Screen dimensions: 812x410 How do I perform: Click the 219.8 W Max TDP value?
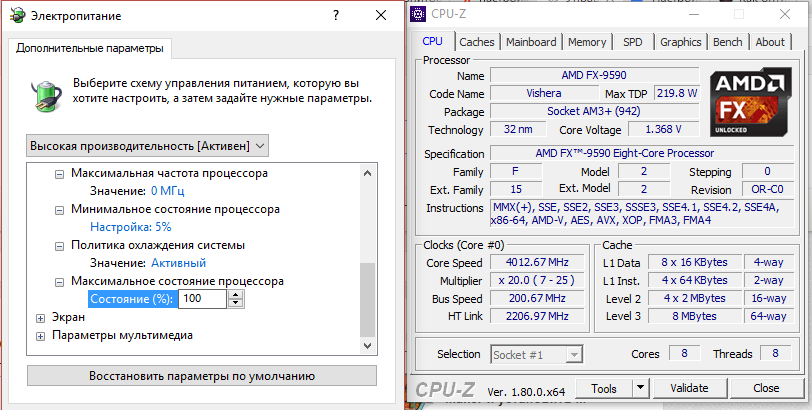676,94
